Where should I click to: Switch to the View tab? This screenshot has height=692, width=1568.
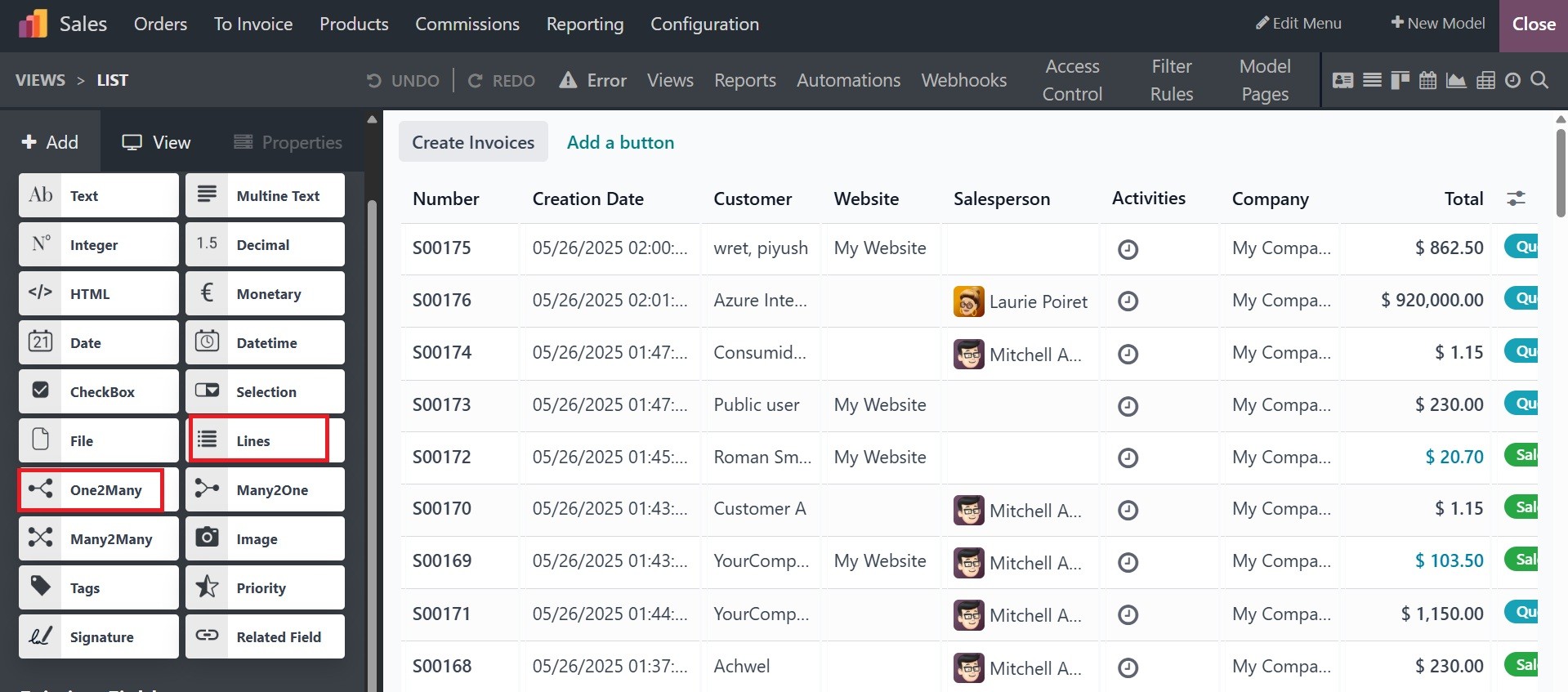point(156,142)
